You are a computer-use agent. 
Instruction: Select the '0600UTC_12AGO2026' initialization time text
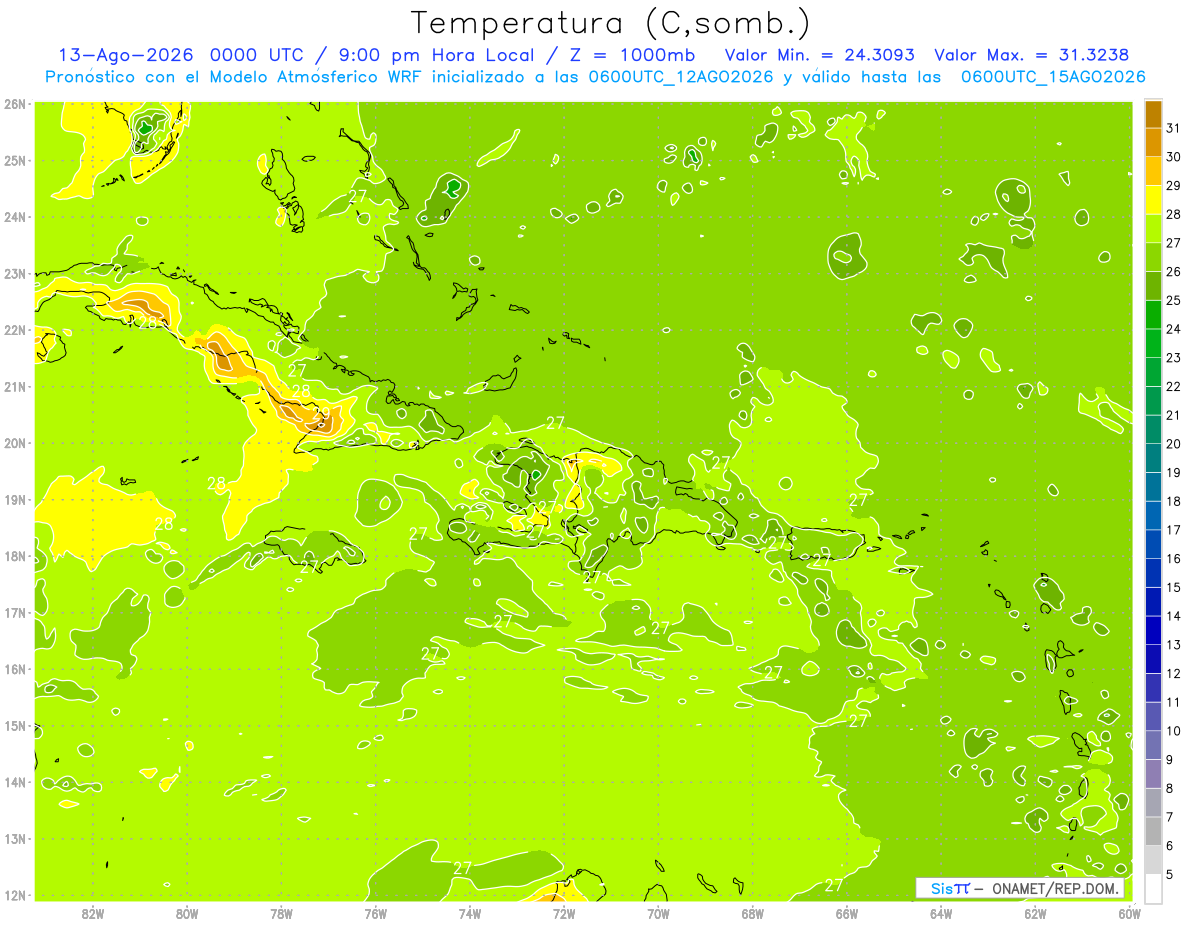(x=679, y=77)
